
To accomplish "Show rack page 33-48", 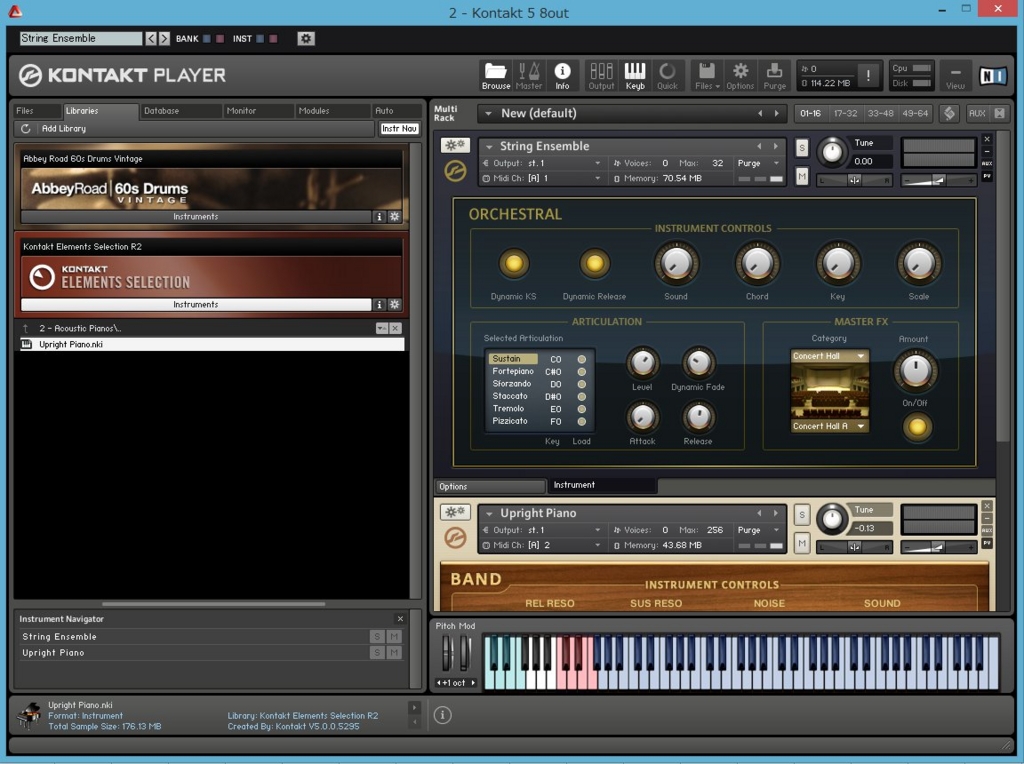I will point(880,113).
